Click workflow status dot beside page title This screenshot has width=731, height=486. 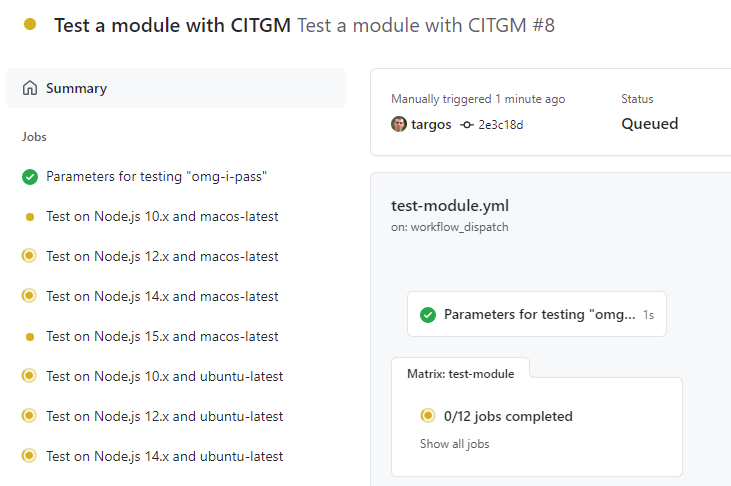point(30,24)
